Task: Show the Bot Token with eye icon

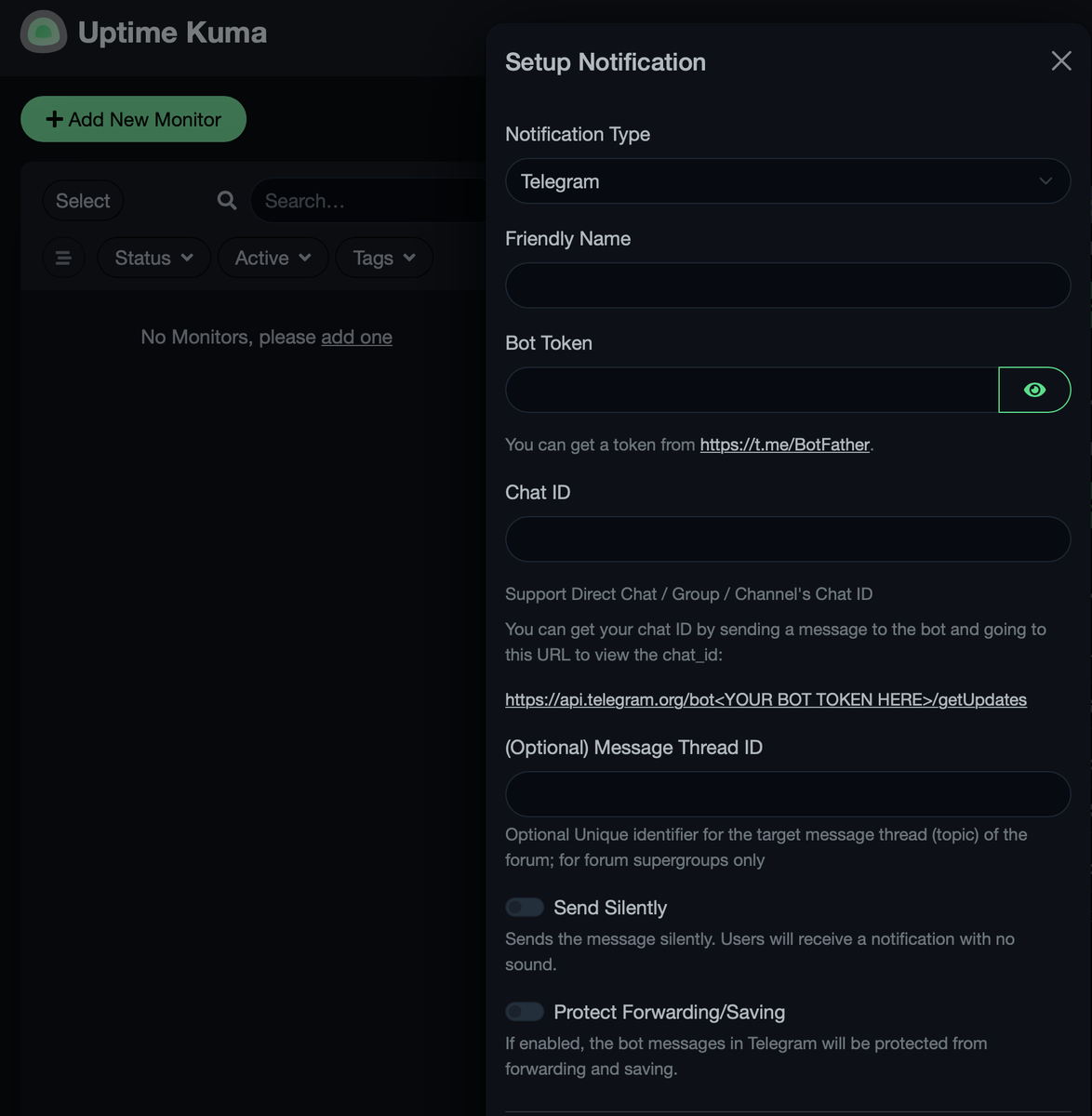Action: (1034, 390)
